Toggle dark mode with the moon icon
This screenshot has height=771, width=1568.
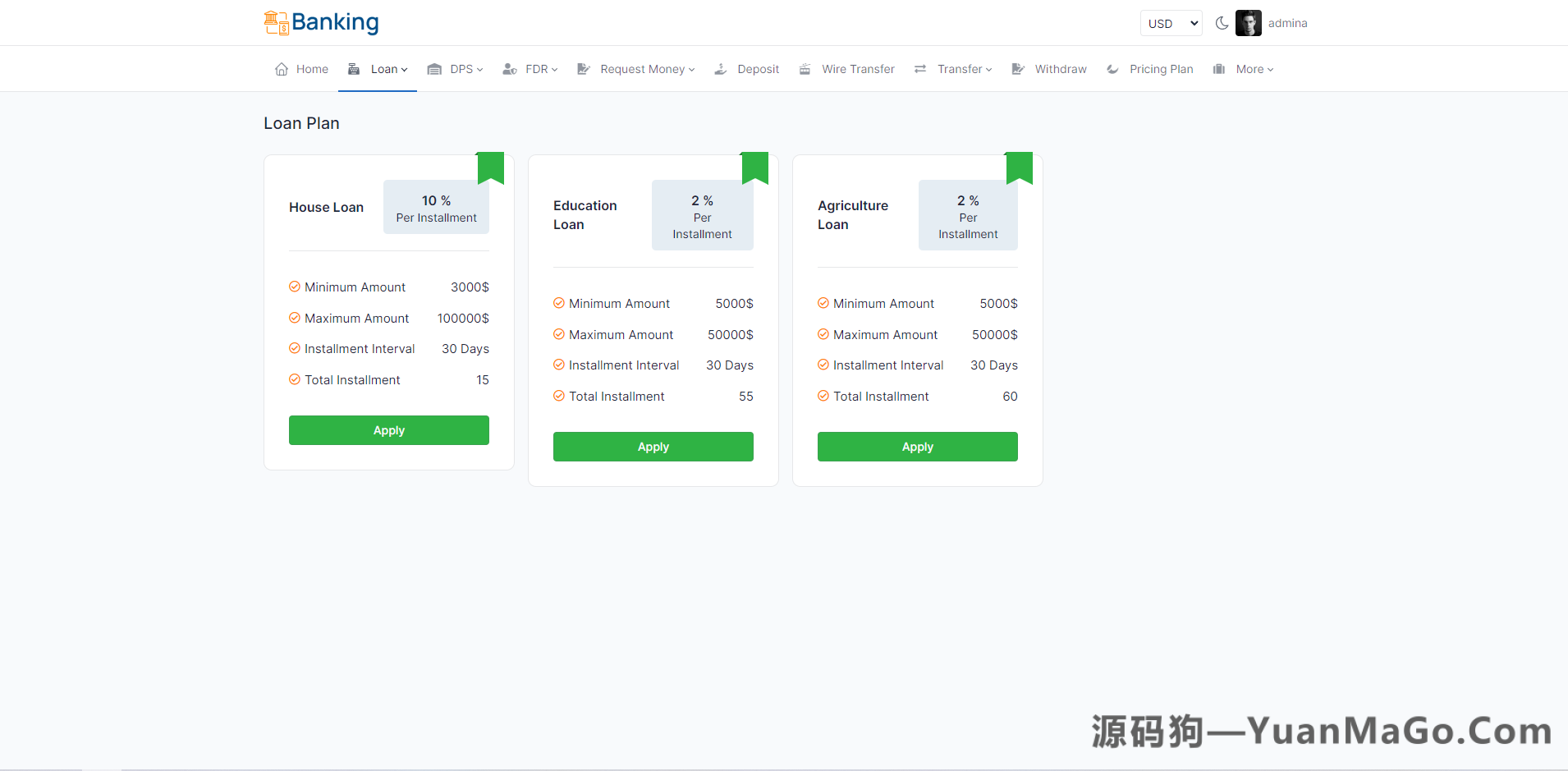point(1221,23)
